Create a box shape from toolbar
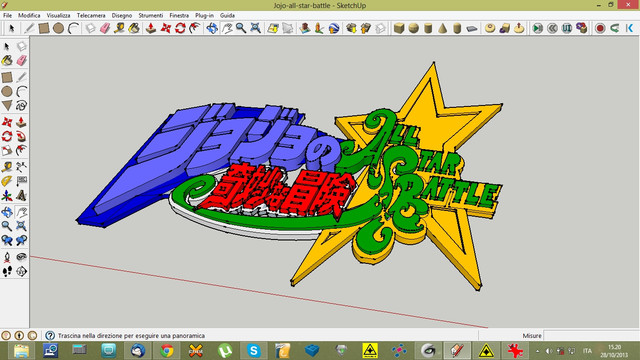Image resolution: width=640 pixels, height=360 pixels. 399,28
